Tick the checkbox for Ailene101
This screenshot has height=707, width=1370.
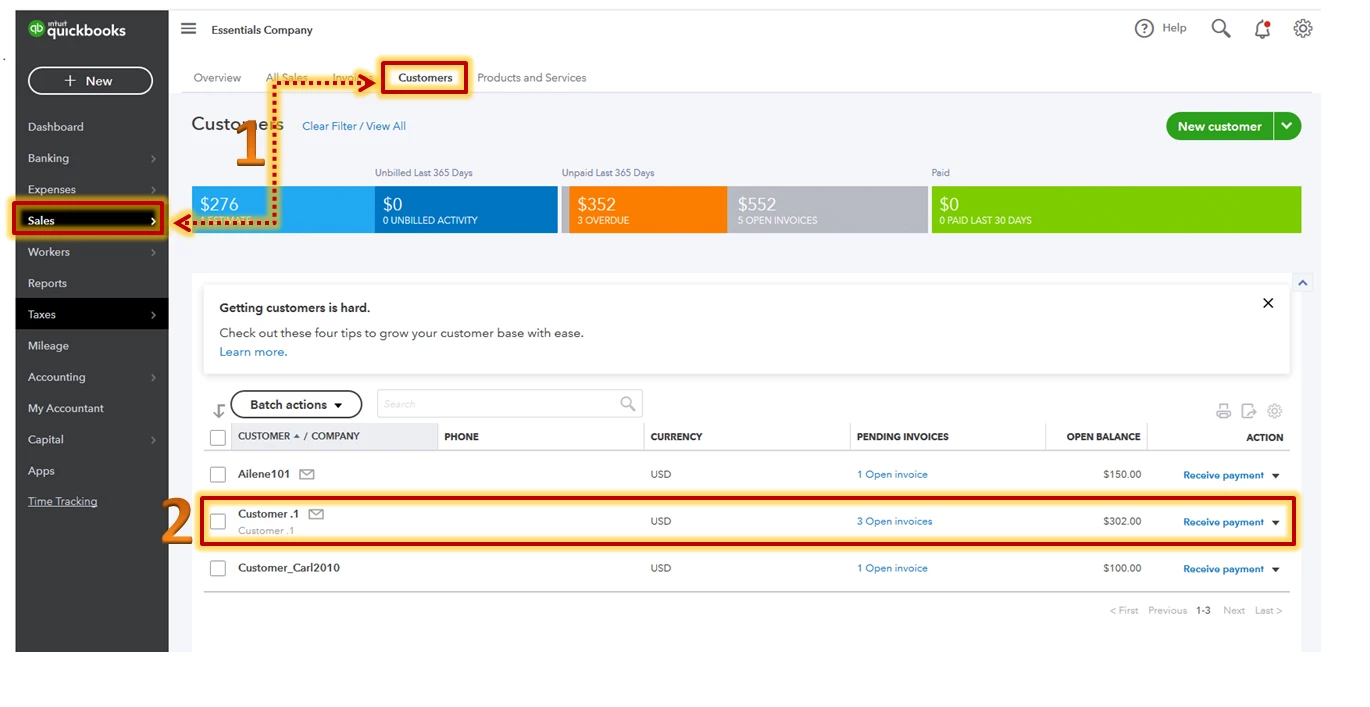point(218,474)
